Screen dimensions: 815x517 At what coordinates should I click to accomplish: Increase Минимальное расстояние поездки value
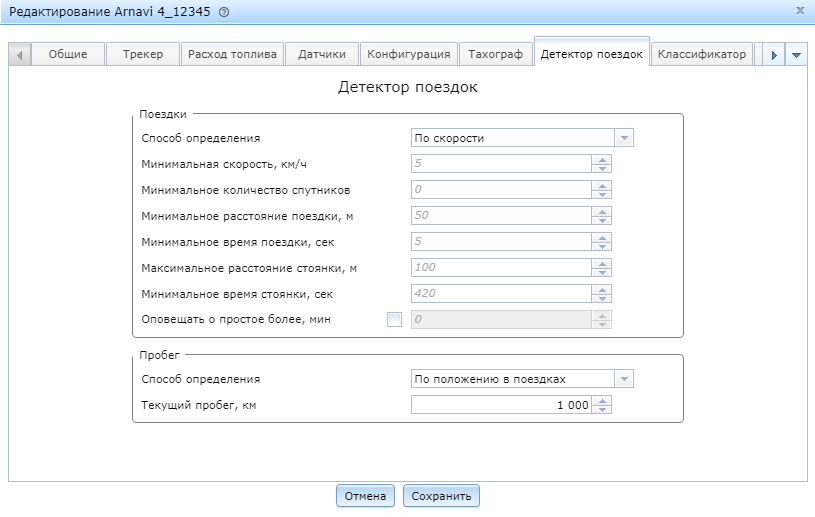coord(602,211)
